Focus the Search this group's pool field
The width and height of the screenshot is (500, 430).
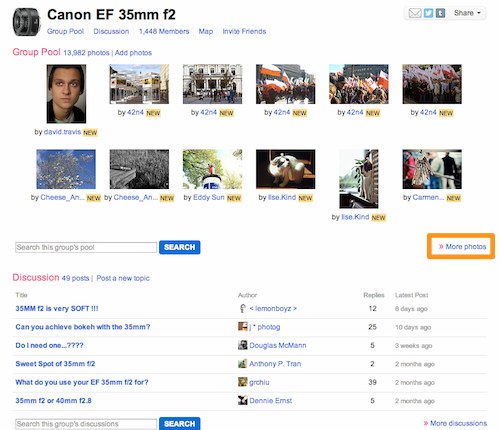(86, 247)
